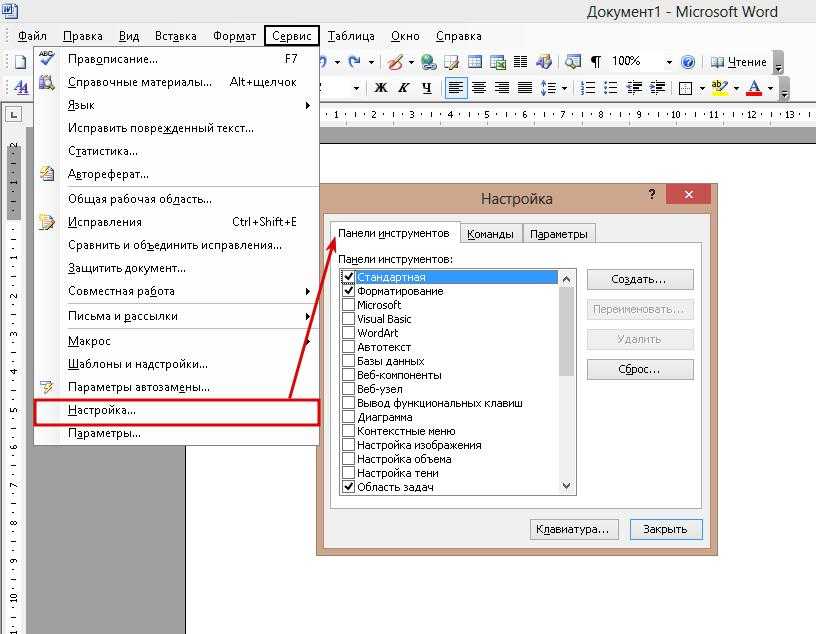Open the Format Painter dropdown arrow
The width and height of the screenshot is (816, 634).
point(411,62)
